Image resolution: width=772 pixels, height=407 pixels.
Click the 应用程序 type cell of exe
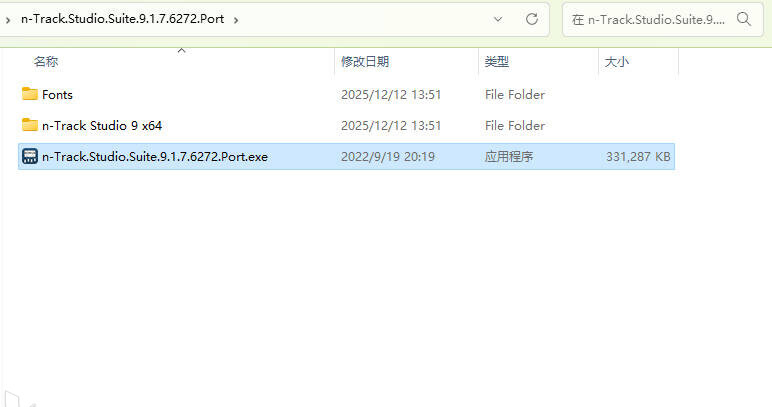509,157
